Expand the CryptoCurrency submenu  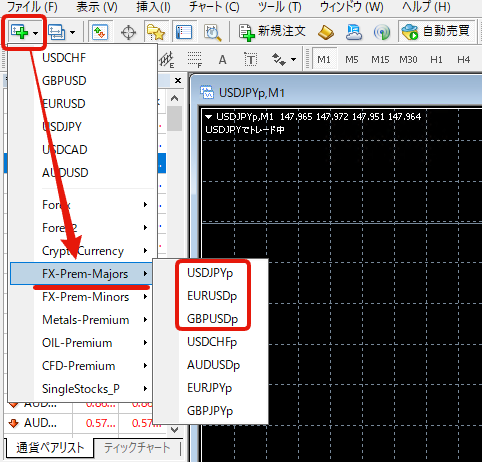pos(83,251)
